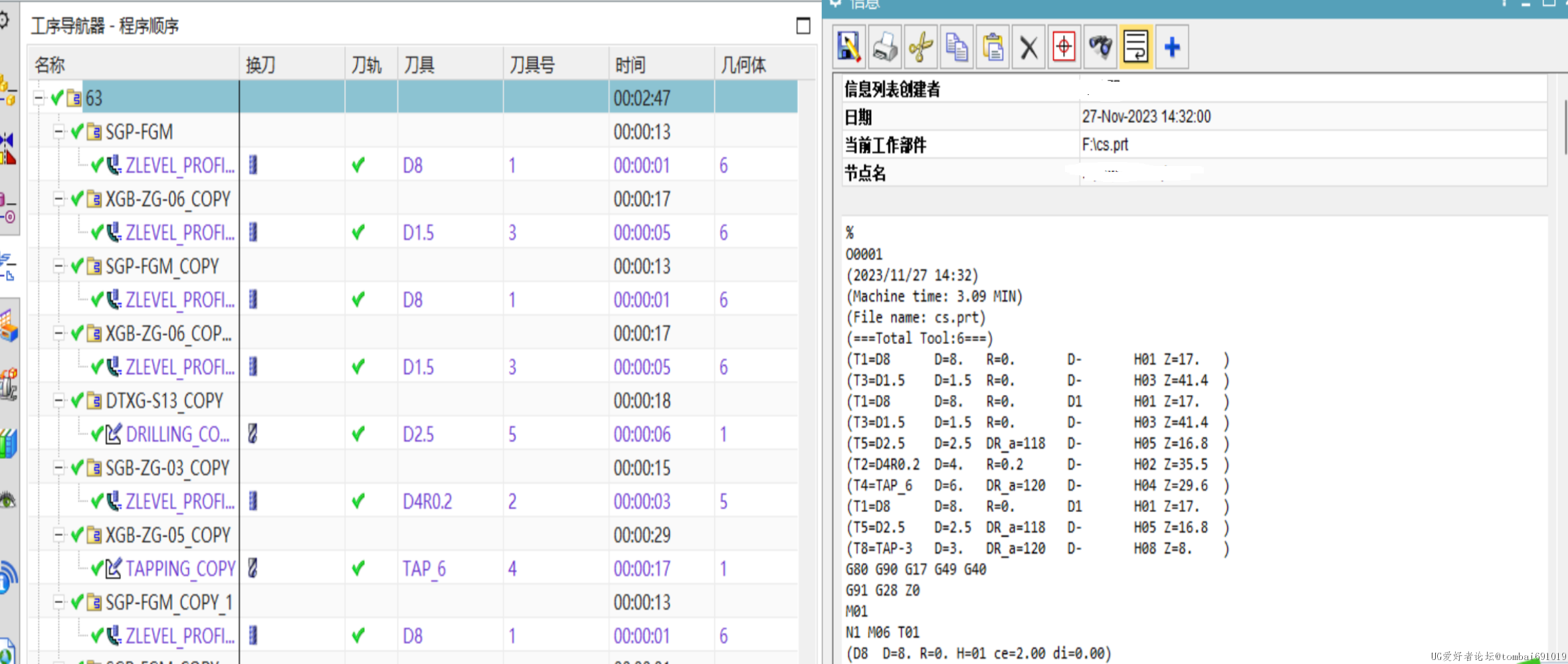Select the SGP-FGM_COPY_1 program group
Screen dimensions: 1568x664
point(169,602)
